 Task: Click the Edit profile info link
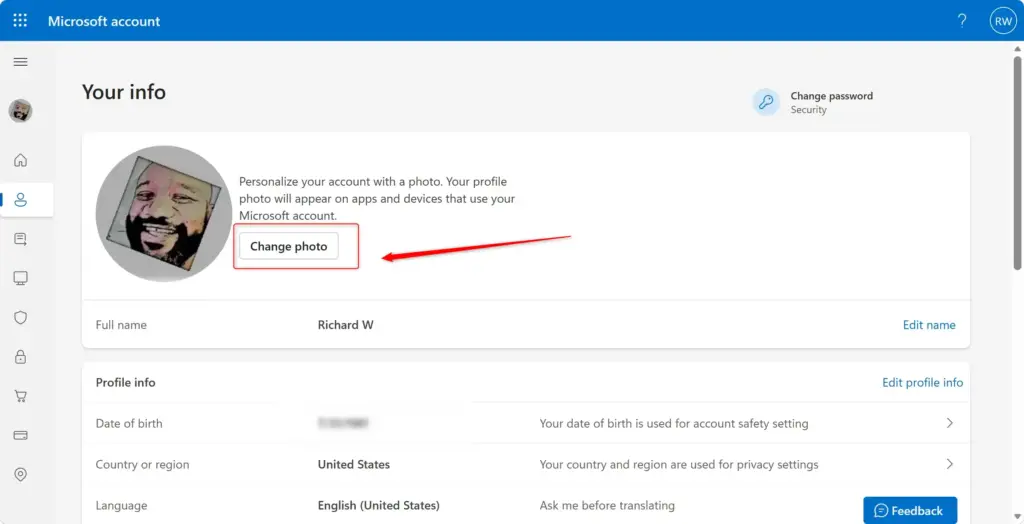pos(922,382)
